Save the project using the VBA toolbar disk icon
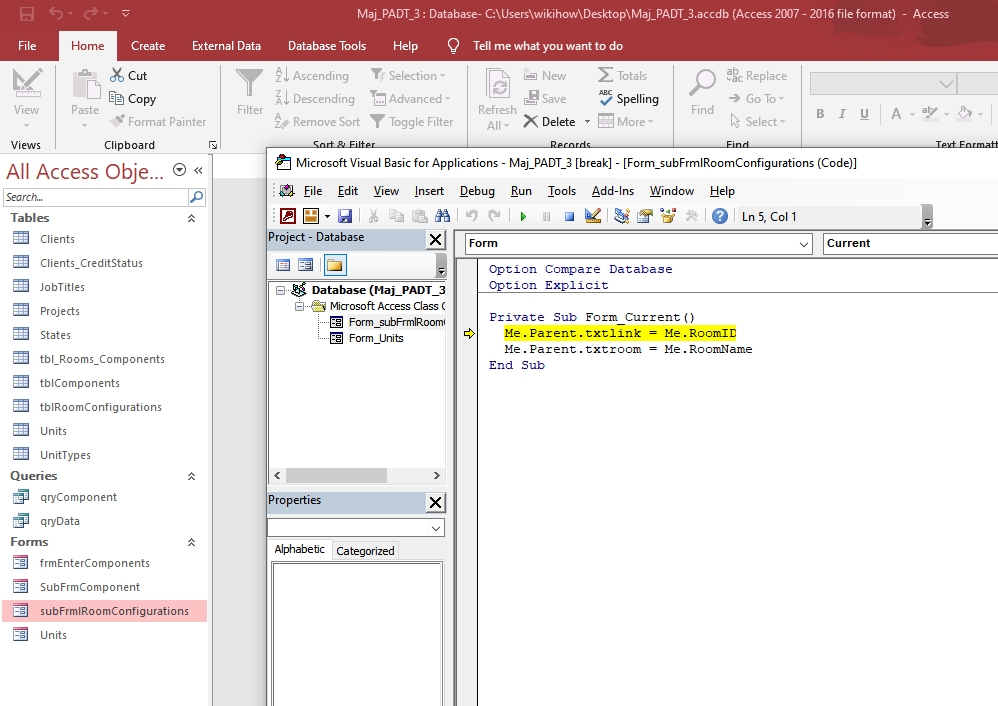998x706 pixels. (345, 216)
